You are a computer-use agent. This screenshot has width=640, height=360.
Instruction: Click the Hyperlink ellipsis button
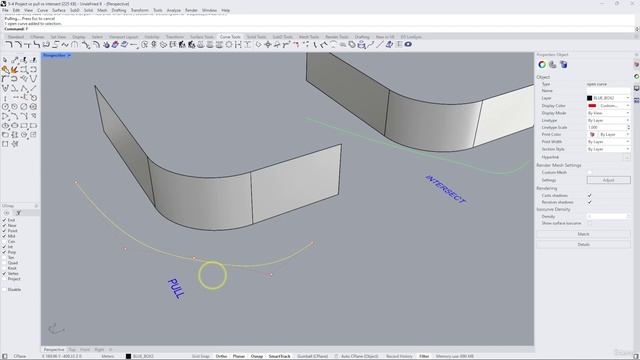click(x=627, y=157)
